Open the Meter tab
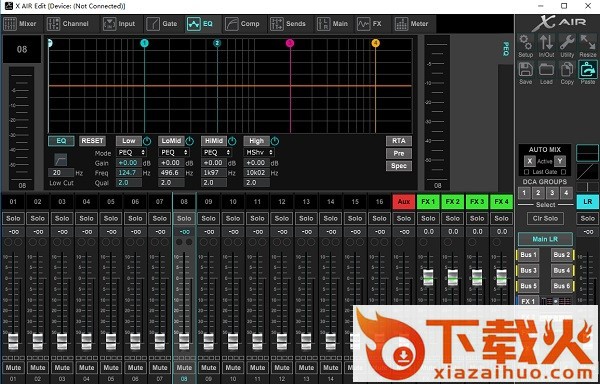Image resolution: width=600 pixels, height=384 pixels. [x=412, y=24]
